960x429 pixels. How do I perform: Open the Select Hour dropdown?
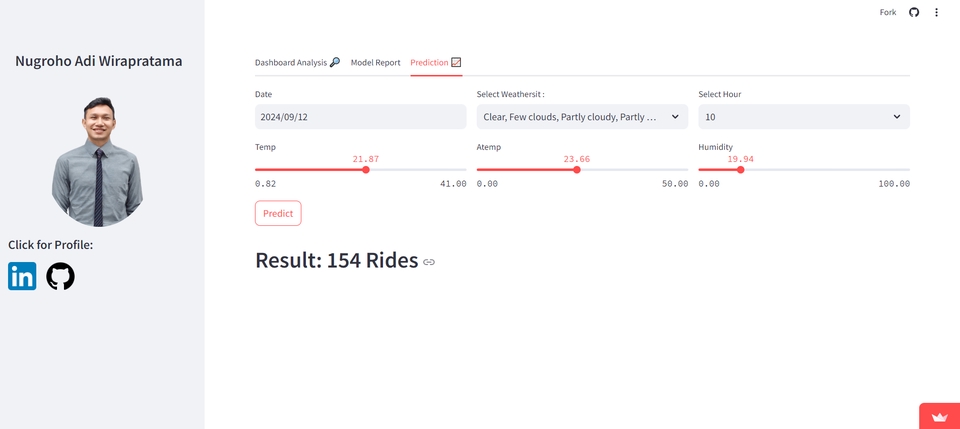coord(803,117)
